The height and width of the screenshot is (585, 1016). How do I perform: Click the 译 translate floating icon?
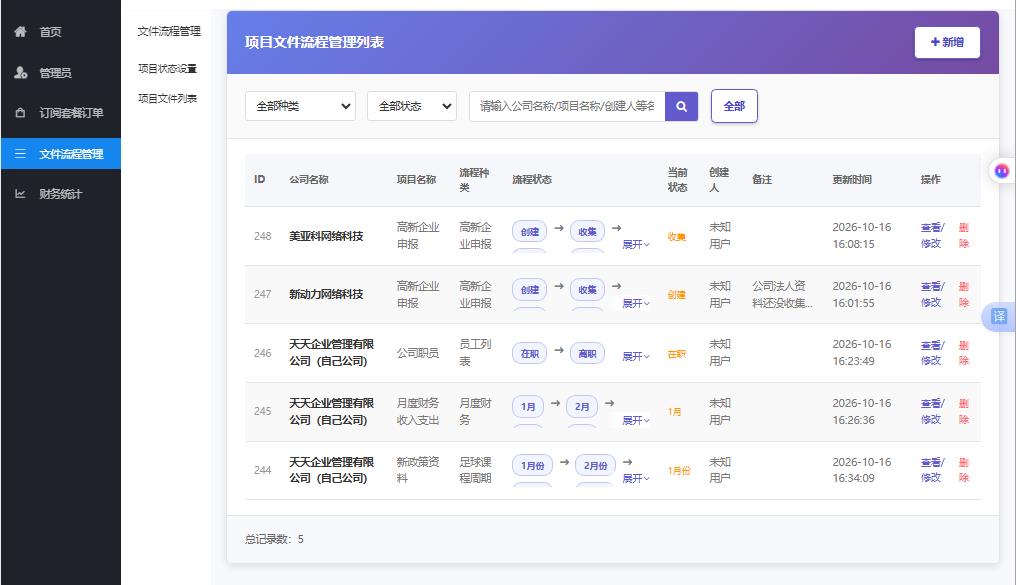[x=999, y=317]
